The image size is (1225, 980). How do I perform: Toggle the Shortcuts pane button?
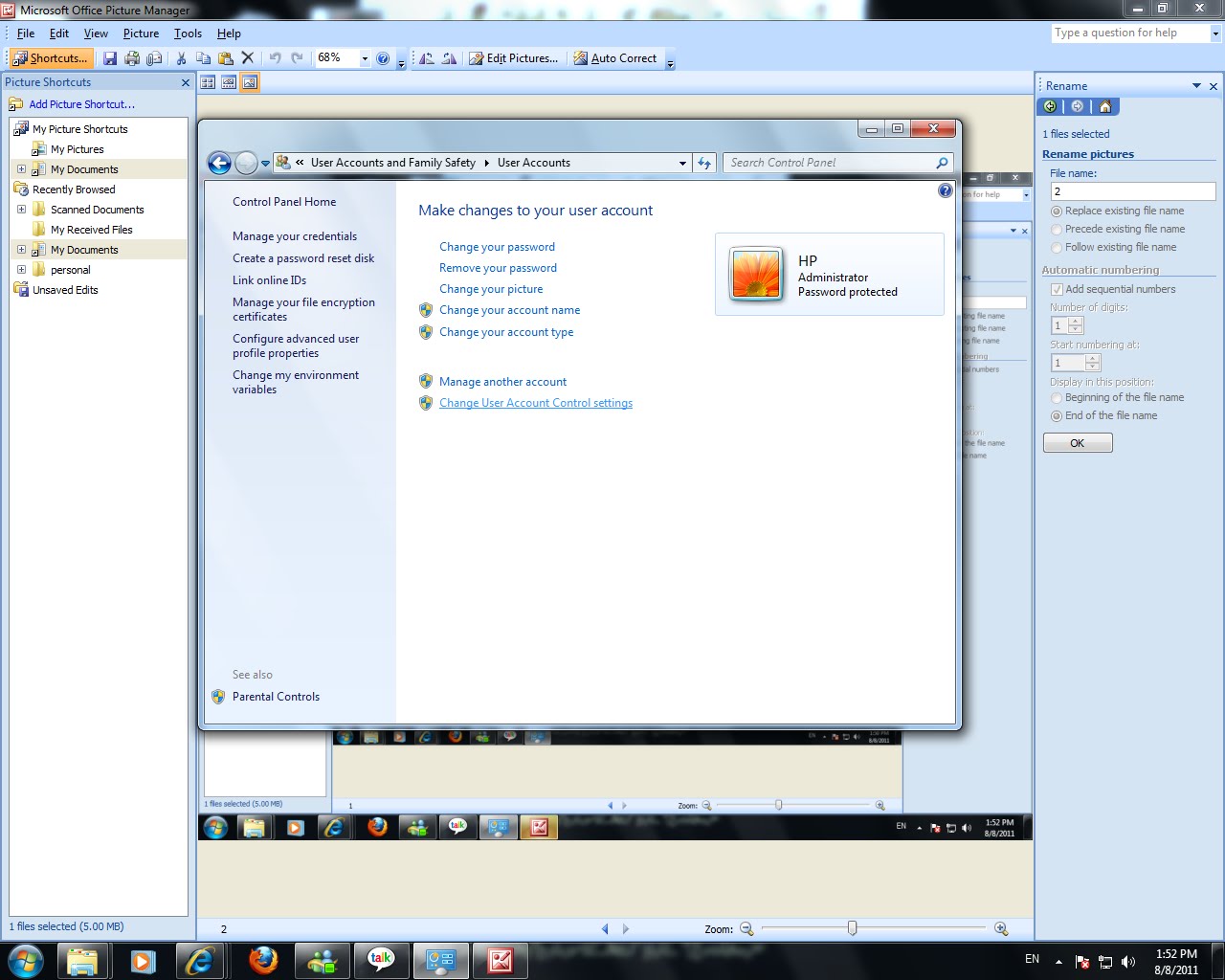[x=52, y=58]
